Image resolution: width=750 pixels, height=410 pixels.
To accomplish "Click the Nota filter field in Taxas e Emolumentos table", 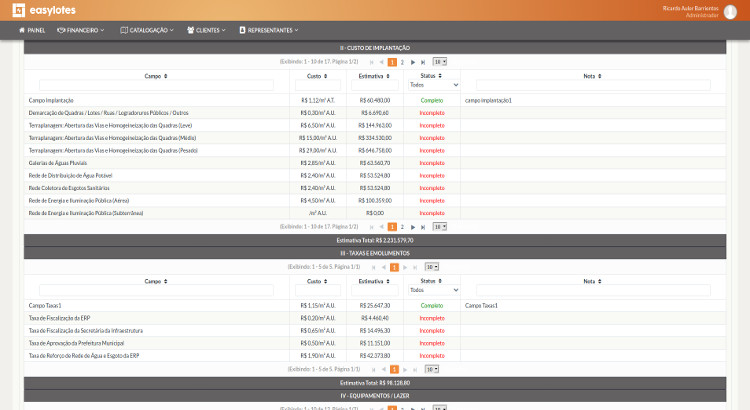I will (593, 290).
